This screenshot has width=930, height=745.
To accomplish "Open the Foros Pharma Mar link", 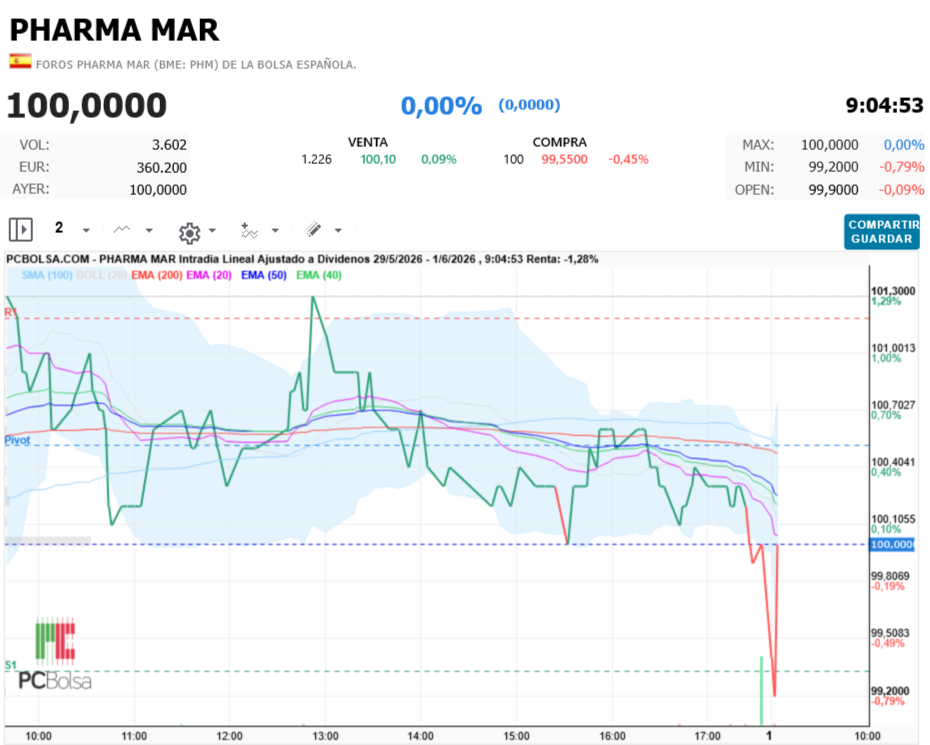I will point(196,65).
